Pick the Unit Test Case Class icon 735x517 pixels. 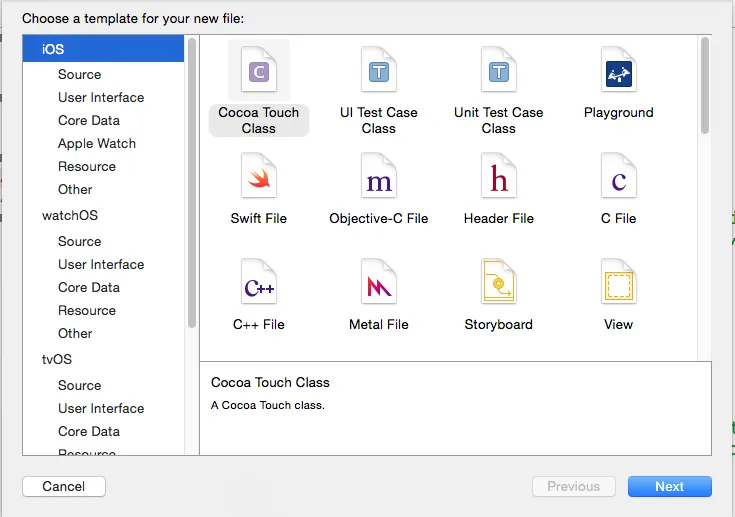(498, 72)
